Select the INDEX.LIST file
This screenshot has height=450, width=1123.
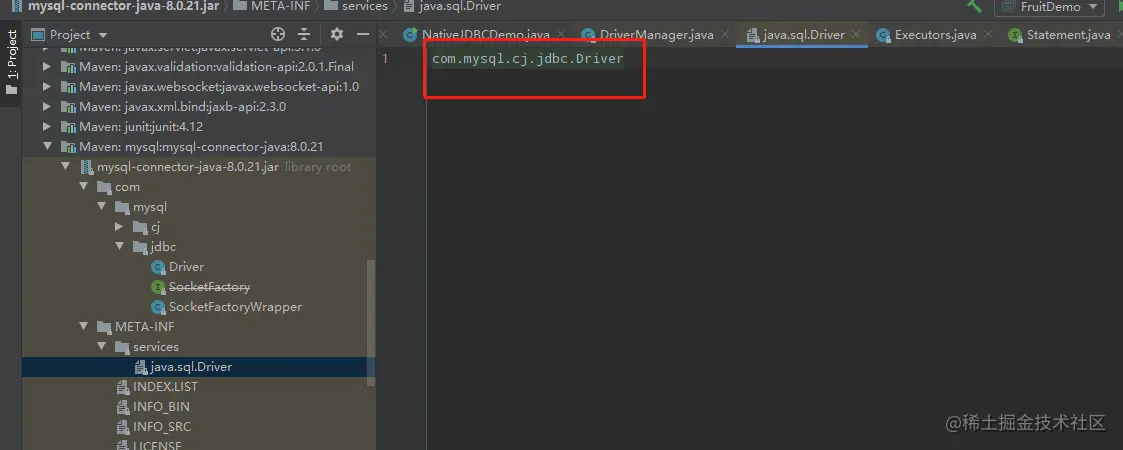[x=165, y=387]
